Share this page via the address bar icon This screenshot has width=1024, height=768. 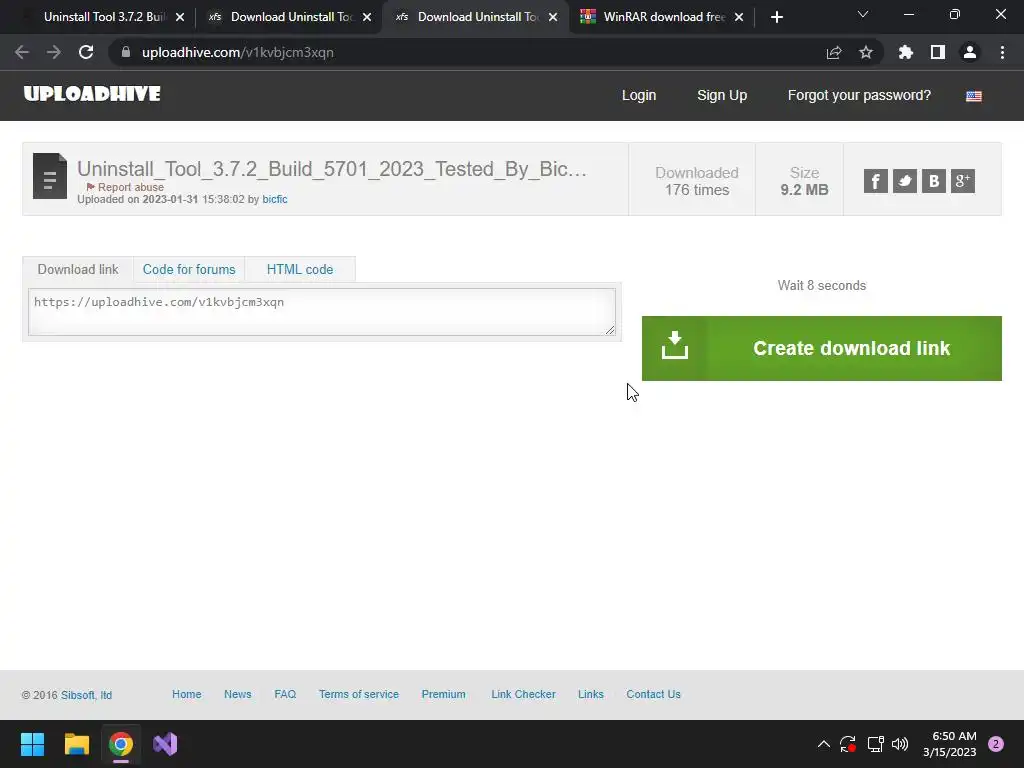click(834, 52)
